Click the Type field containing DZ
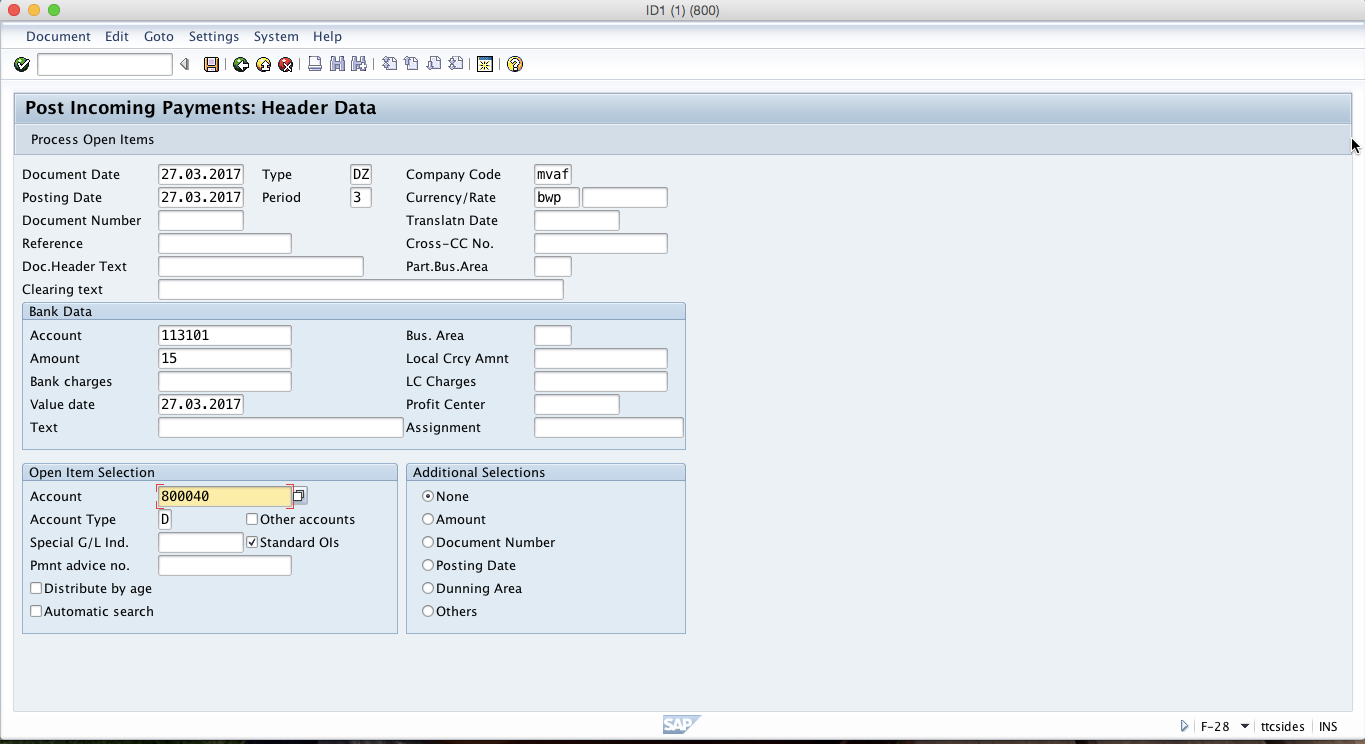The image size is (1365, 744). pyautogui.click(x=361, y=174)
